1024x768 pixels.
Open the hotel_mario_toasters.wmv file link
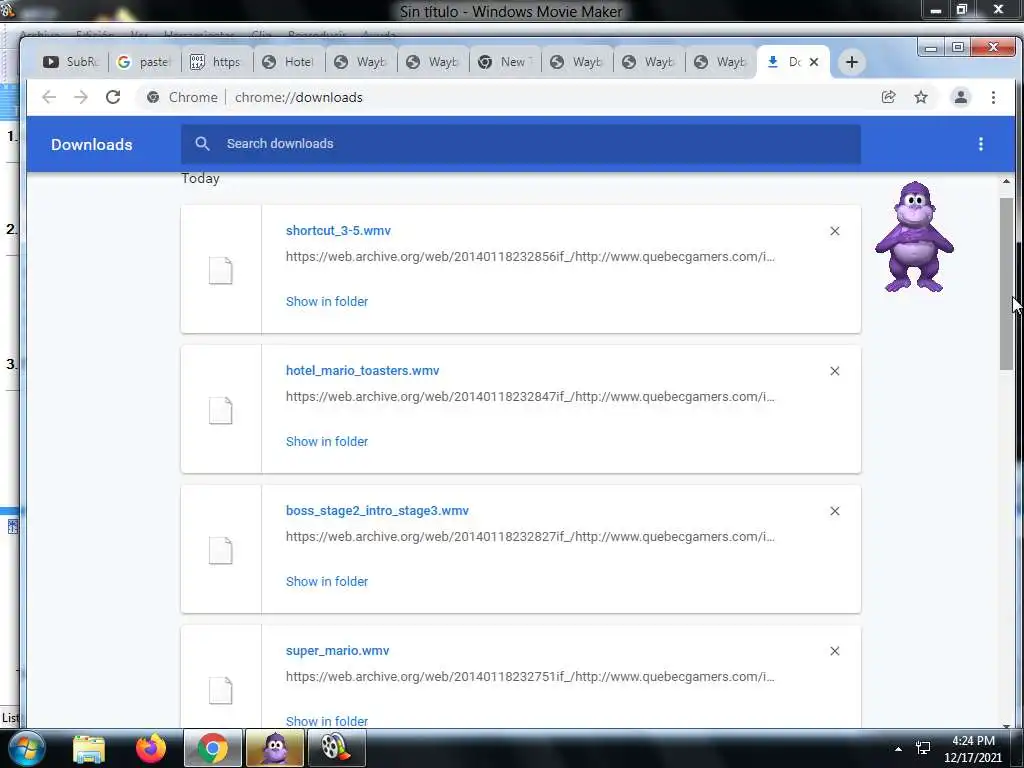click(362, 370)
